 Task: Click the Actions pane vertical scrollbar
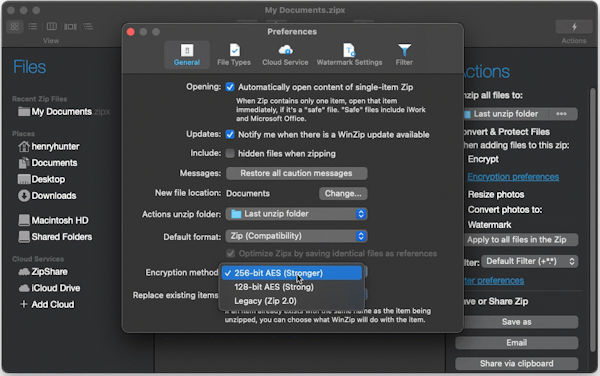tap(593, 220)
